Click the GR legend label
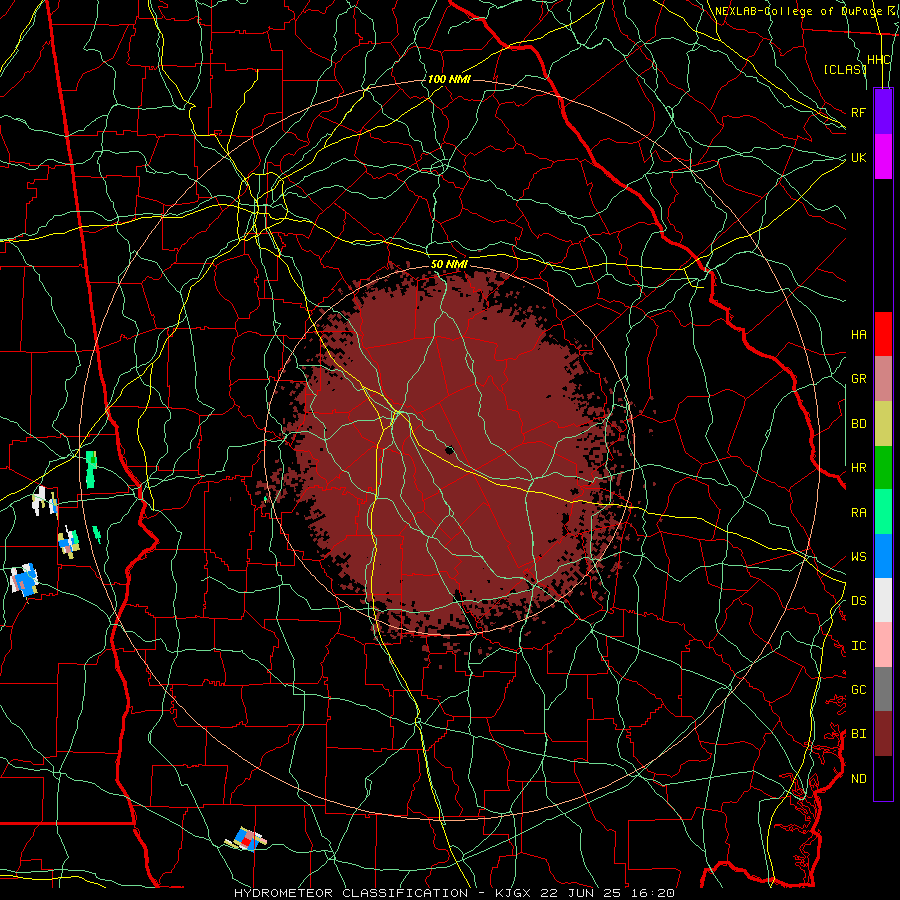The image size is (900, 900). pos(858,379)
